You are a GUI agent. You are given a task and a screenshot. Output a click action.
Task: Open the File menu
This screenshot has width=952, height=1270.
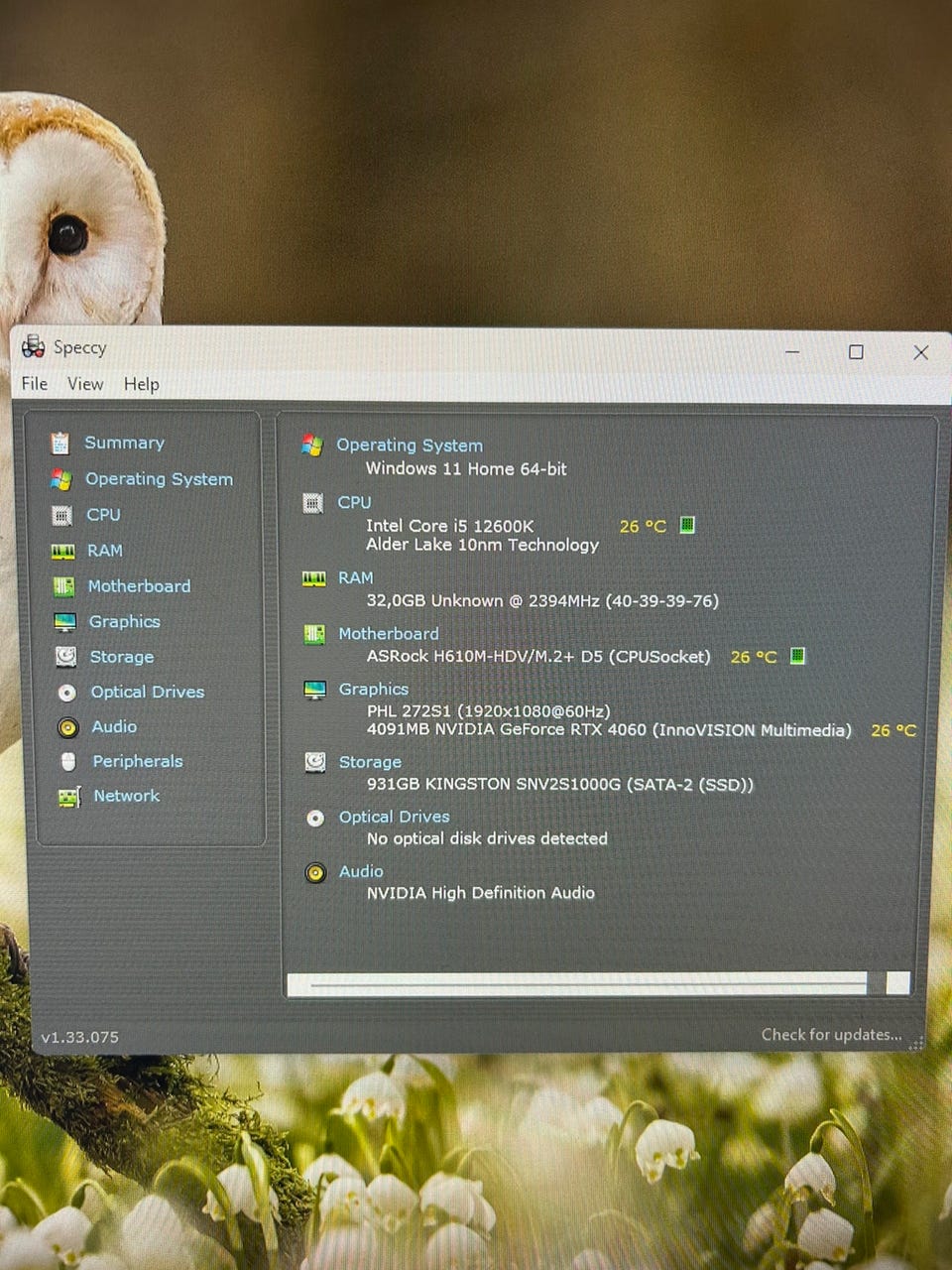pyautogui.click(x=35, y=384)
